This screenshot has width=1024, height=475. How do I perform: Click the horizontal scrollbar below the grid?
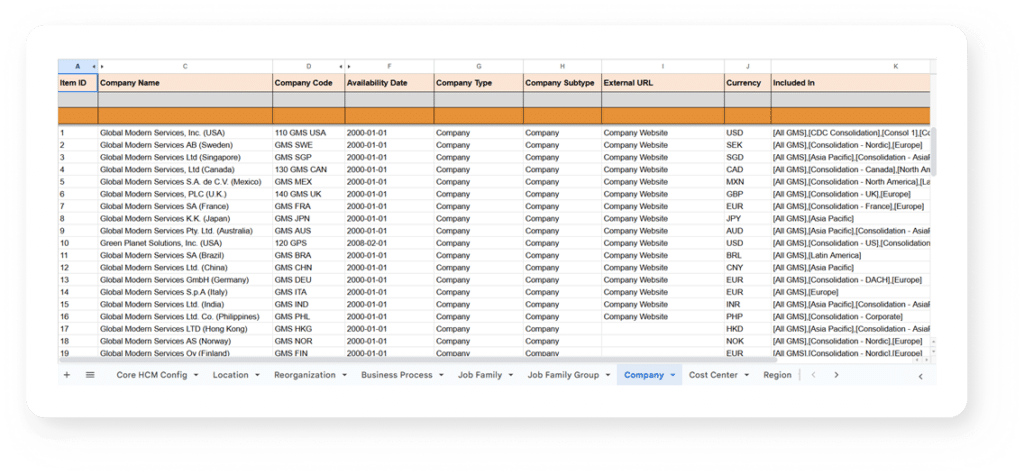418,359
